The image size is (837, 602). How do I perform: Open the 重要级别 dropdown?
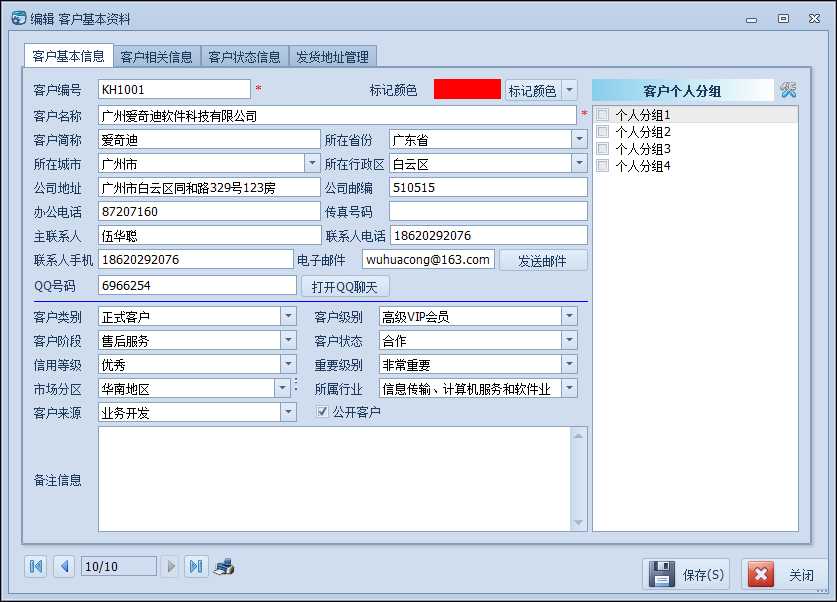[569, 365]
